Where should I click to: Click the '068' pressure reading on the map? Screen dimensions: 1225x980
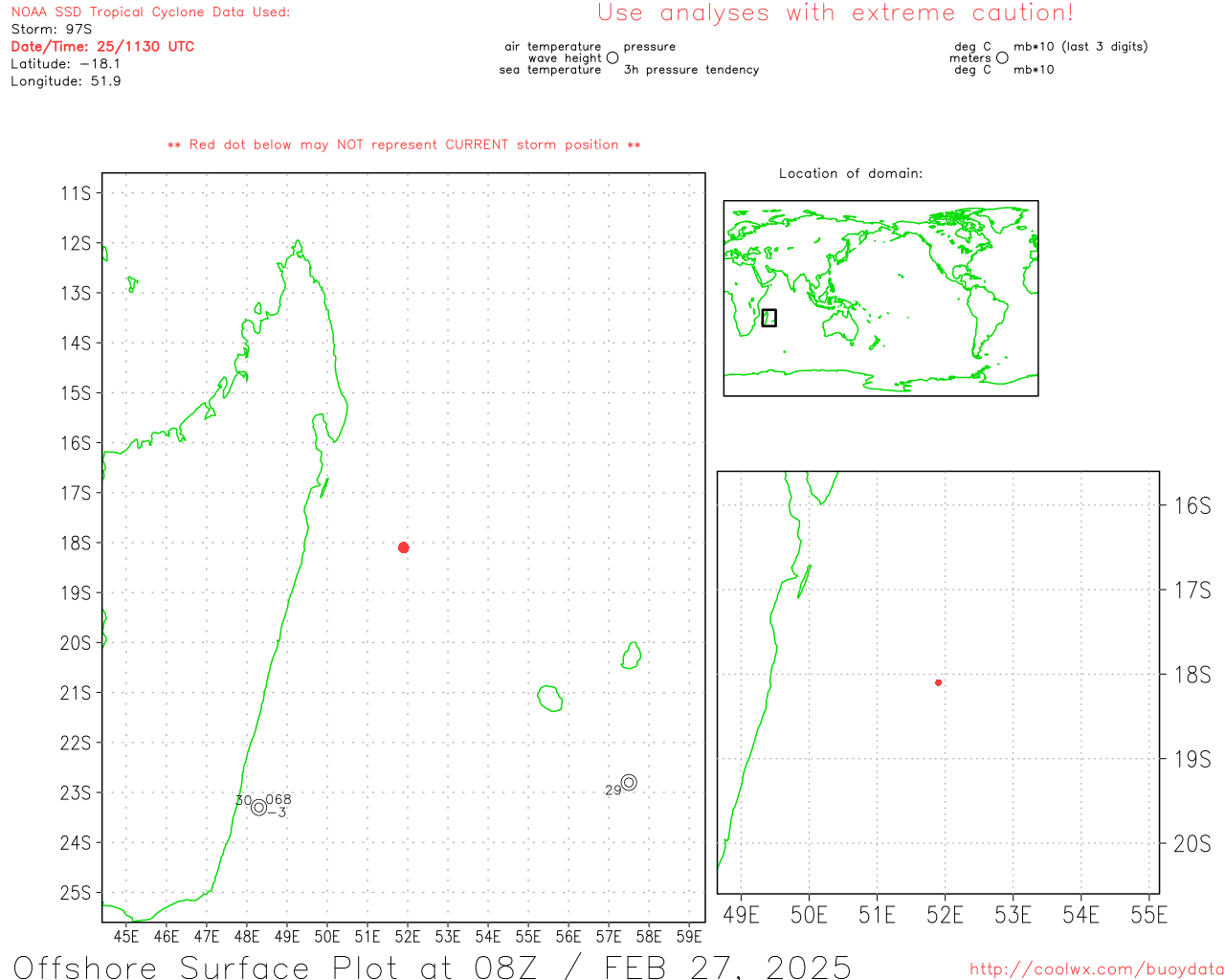pyautogui.click(x=278, y=799)
